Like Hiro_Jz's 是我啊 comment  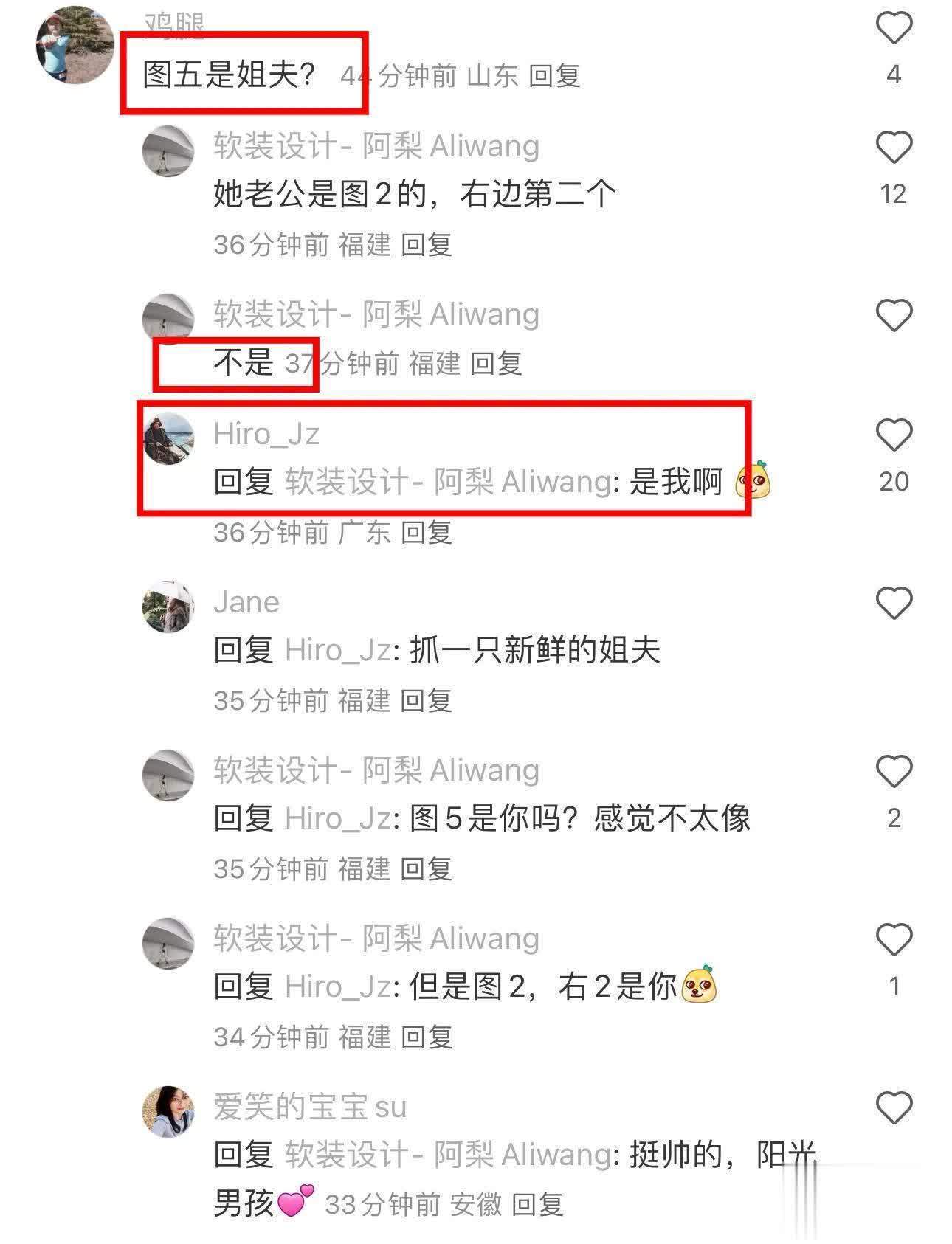894,435
